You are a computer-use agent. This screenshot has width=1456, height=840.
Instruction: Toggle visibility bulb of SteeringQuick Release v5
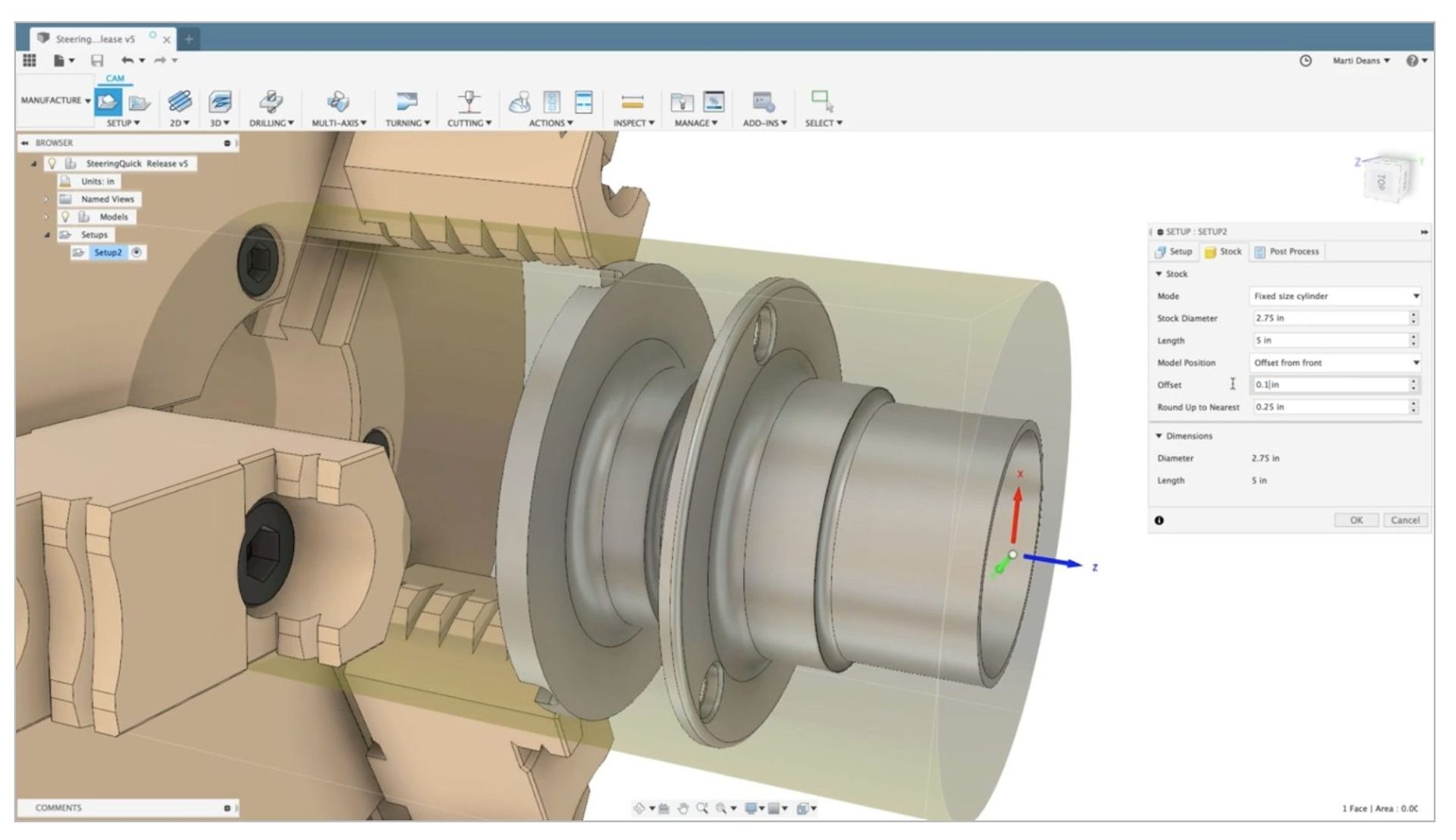(52, 163)
